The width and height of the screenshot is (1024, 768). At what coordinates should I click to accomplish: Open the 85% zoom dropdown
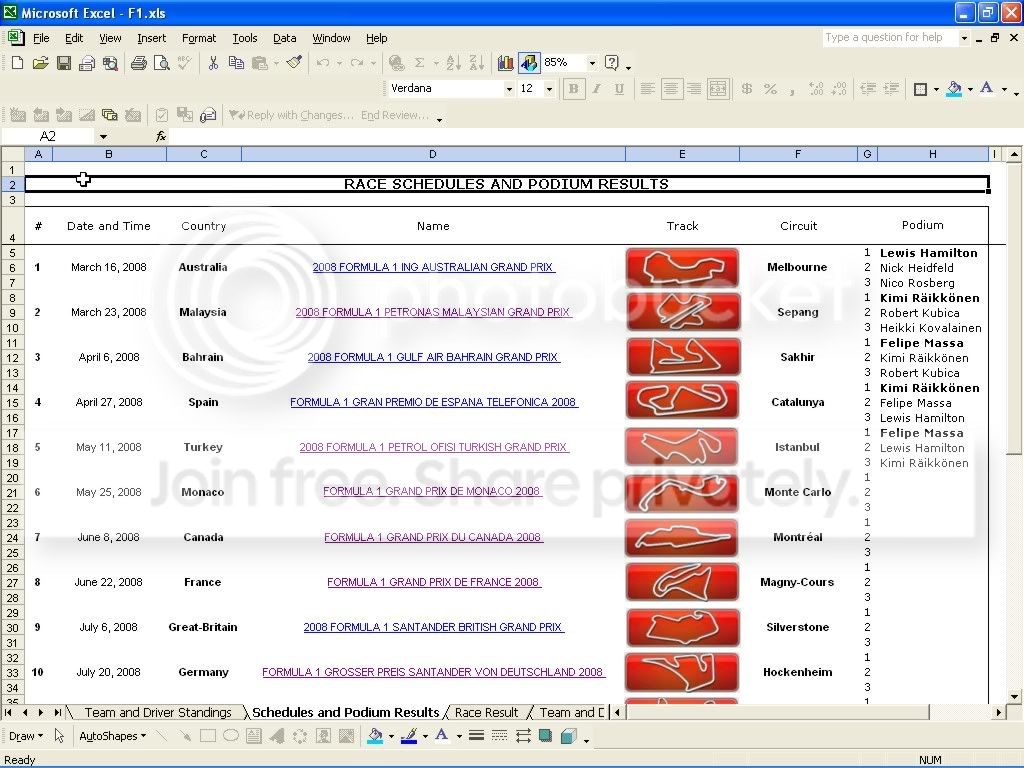click(592, 63)
